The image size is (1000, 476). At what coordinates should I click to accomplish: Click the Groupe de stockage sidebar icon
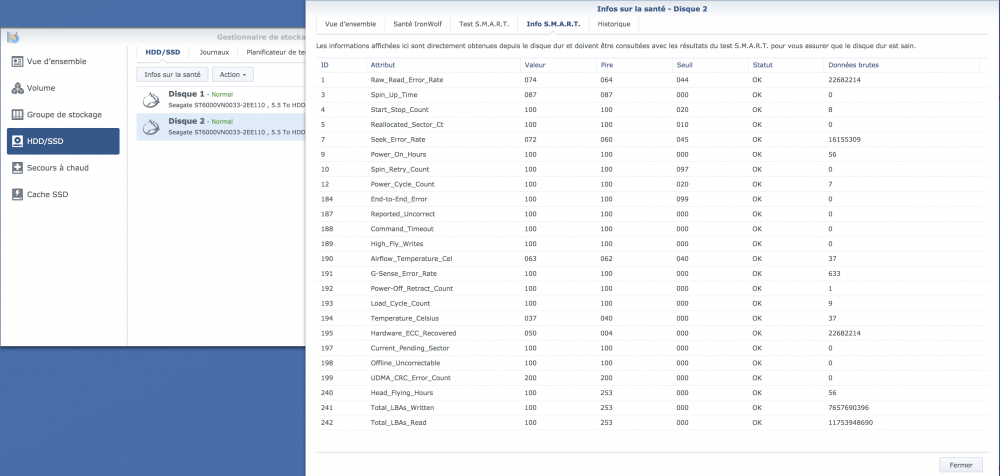pyautogui.click(x=18, y=114)
